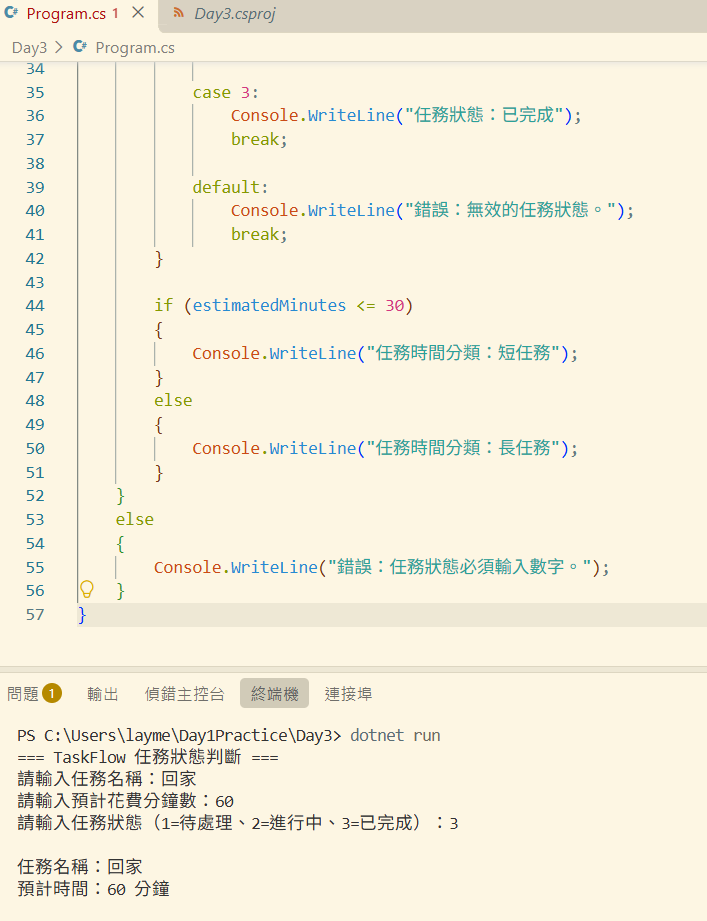Click terminal prompt 'PS C:\Users\layme\Day1Practice\Day3>'
This screenshot has width=707, height=921.
(x=179, y=735)
